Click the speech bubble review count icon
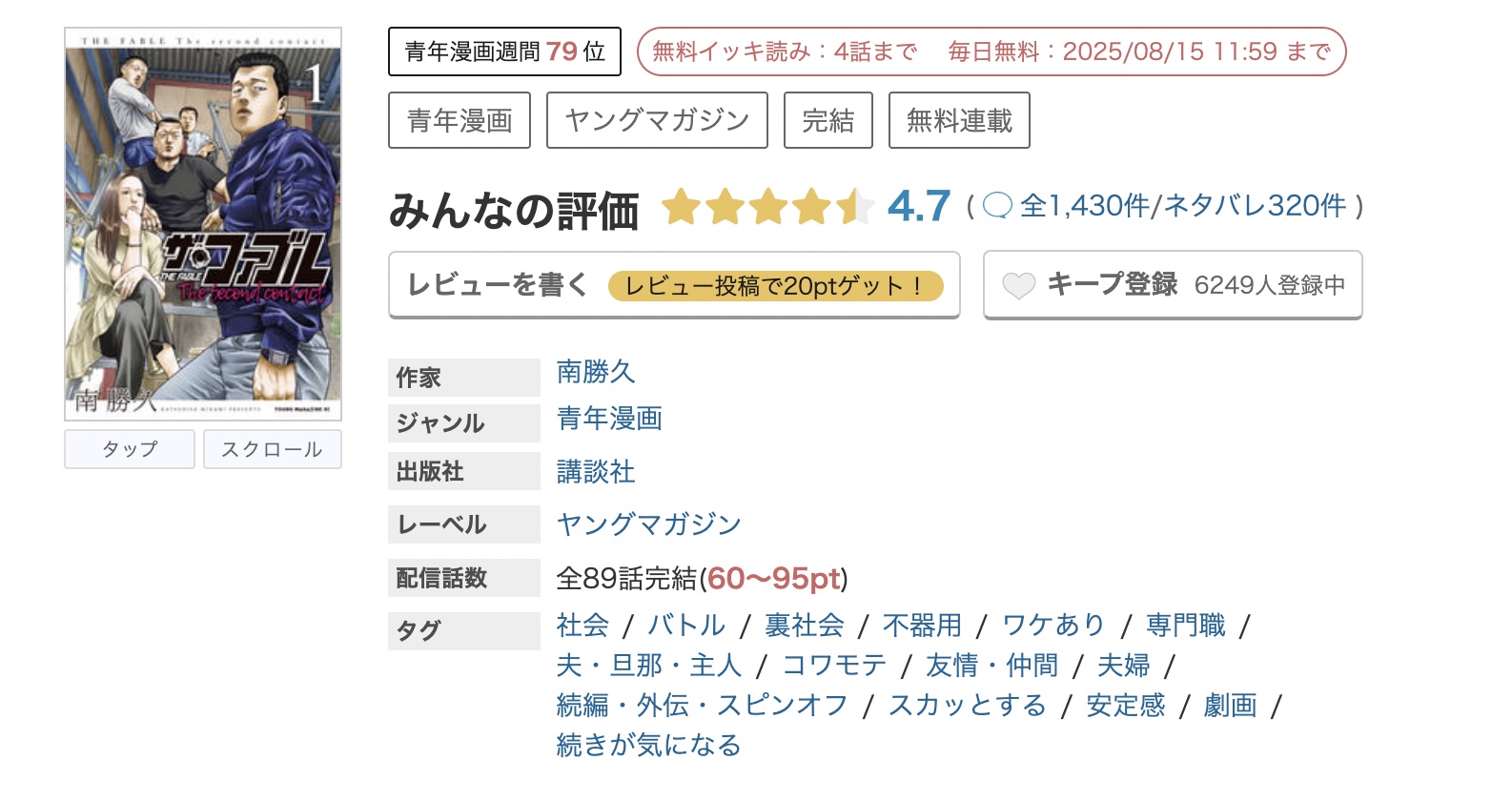Screen dimensions: 1512x801 (x=997, y=206)
